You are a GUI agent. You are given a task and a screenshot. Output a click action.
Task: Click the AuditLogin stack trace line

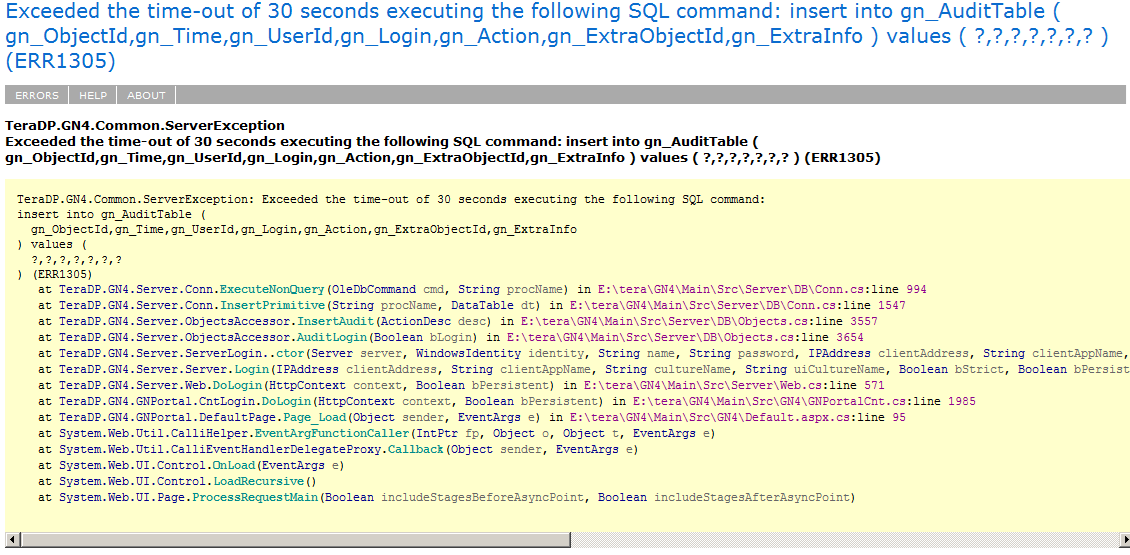coord(450,337)
